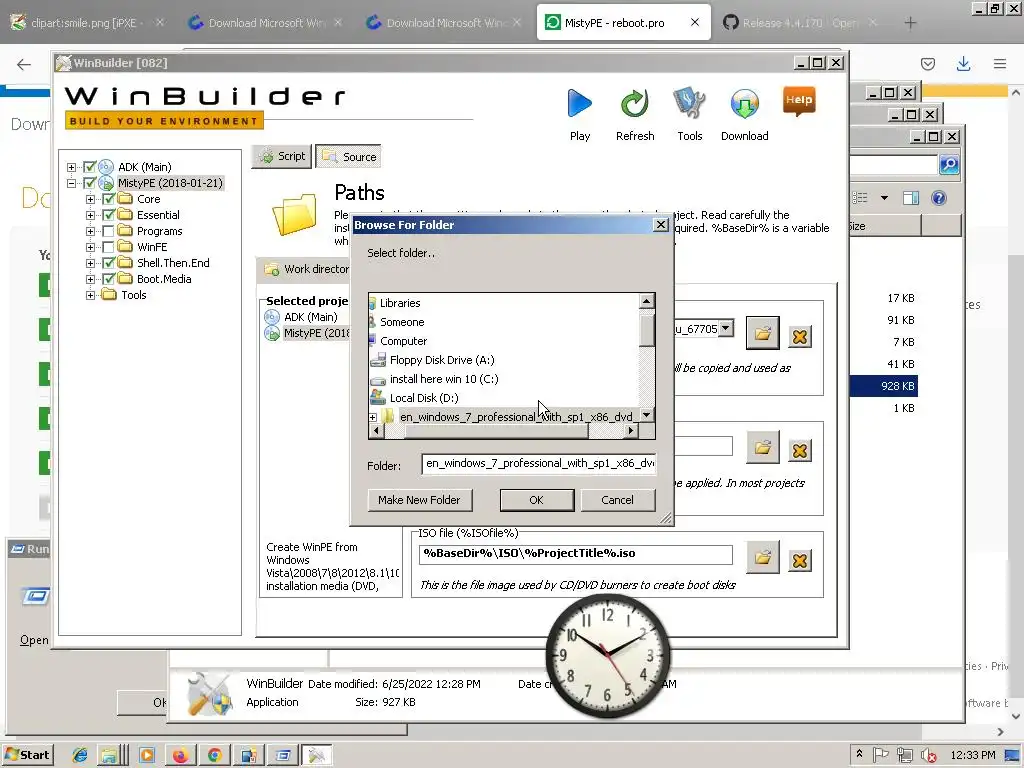Expand the Tools tree node
Viewport: 1024px width, 768px height.
(x=90, y=295)
